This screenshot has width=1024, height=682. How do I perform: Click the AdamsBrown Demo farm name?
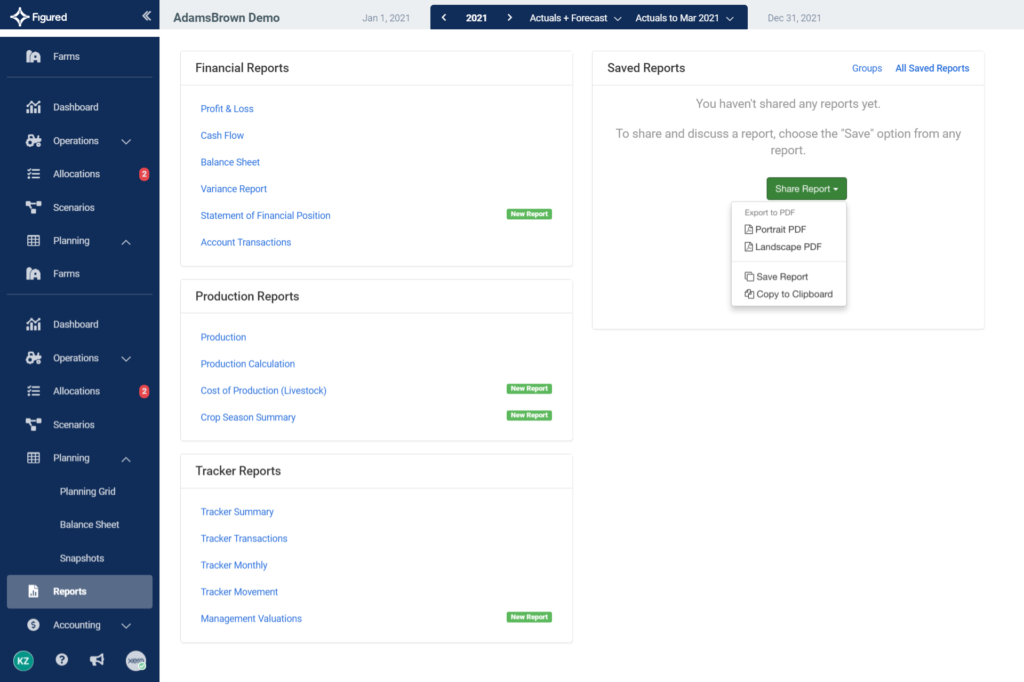[227, 18]
